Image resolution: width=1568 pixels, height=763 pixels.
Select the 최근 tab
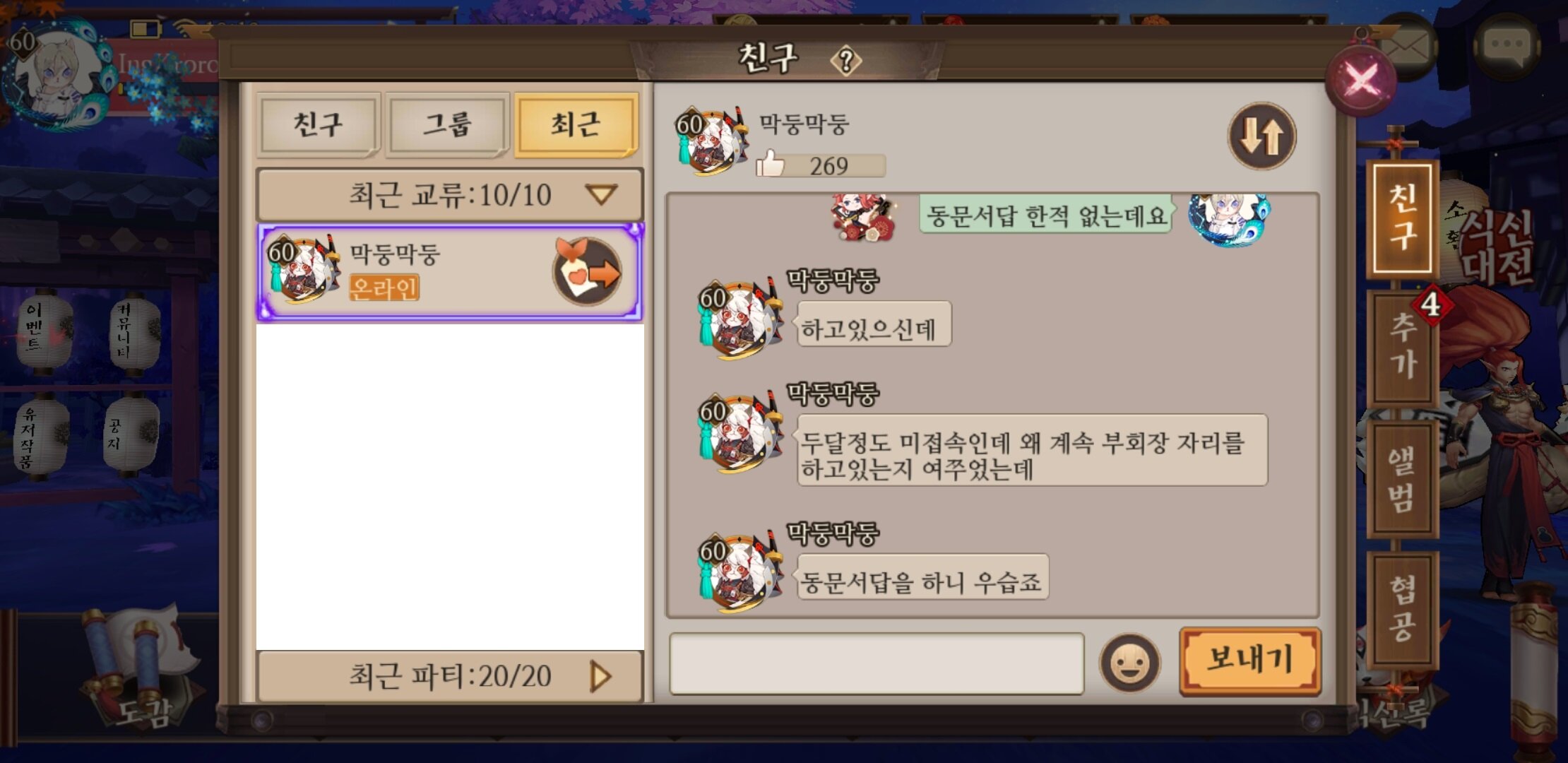click(x=576, y=124)
